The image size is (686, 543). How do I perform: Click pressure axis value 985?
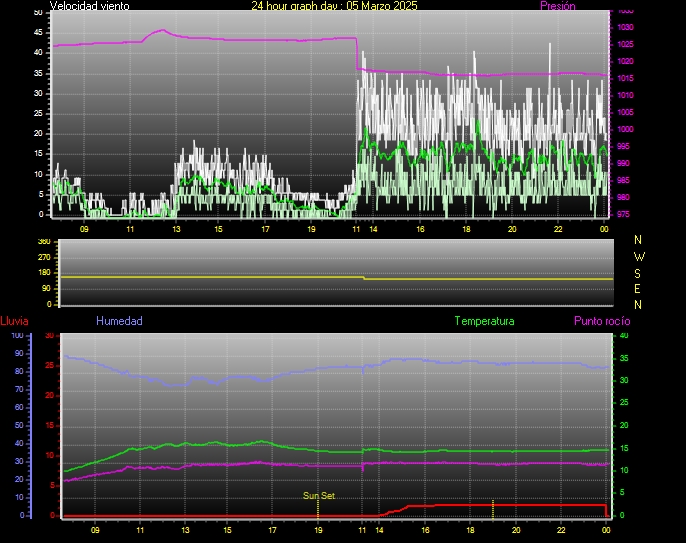coord(623,180)
